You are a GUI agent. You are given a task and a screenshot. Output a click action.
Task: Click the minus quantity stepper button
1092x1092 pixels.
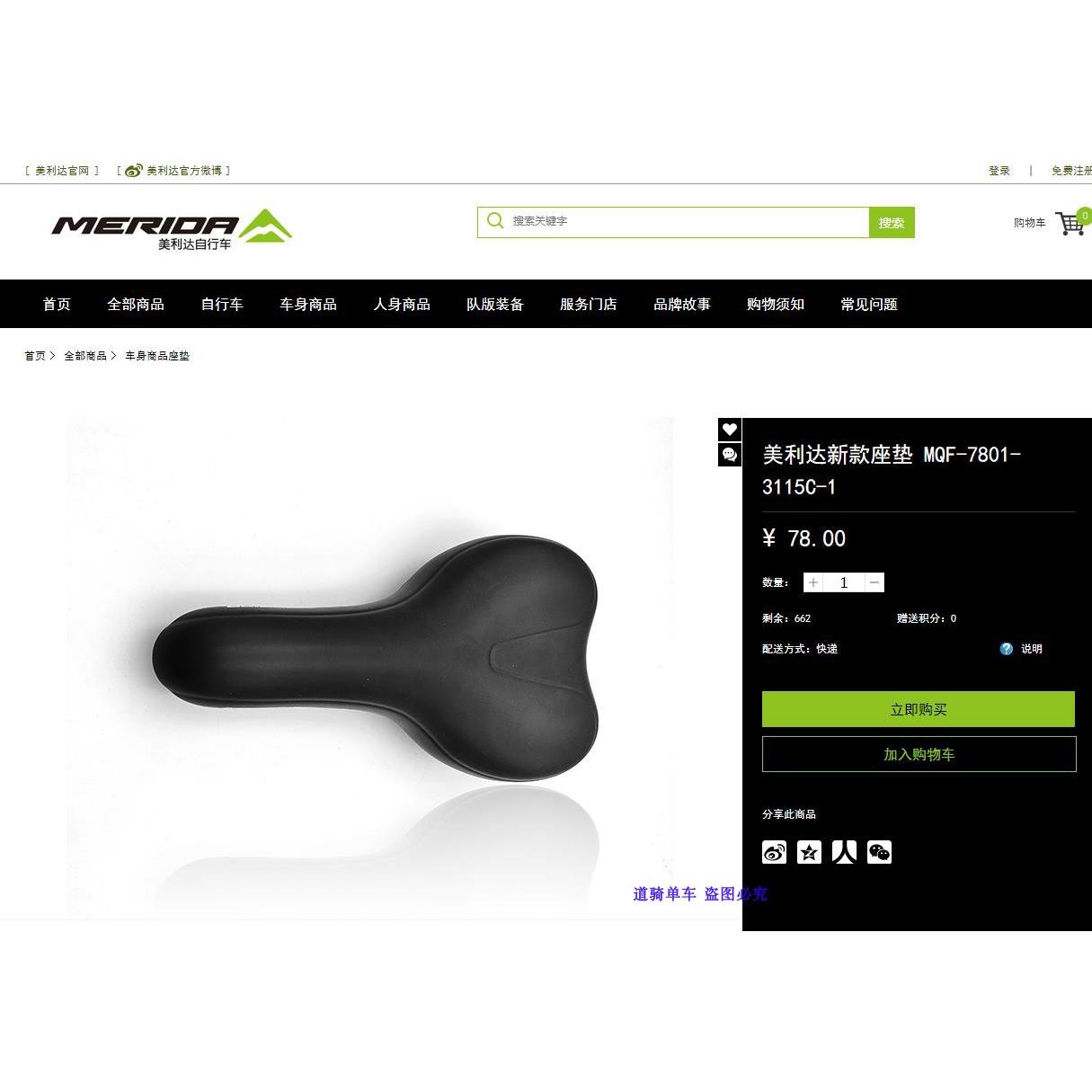coord(874,582)
